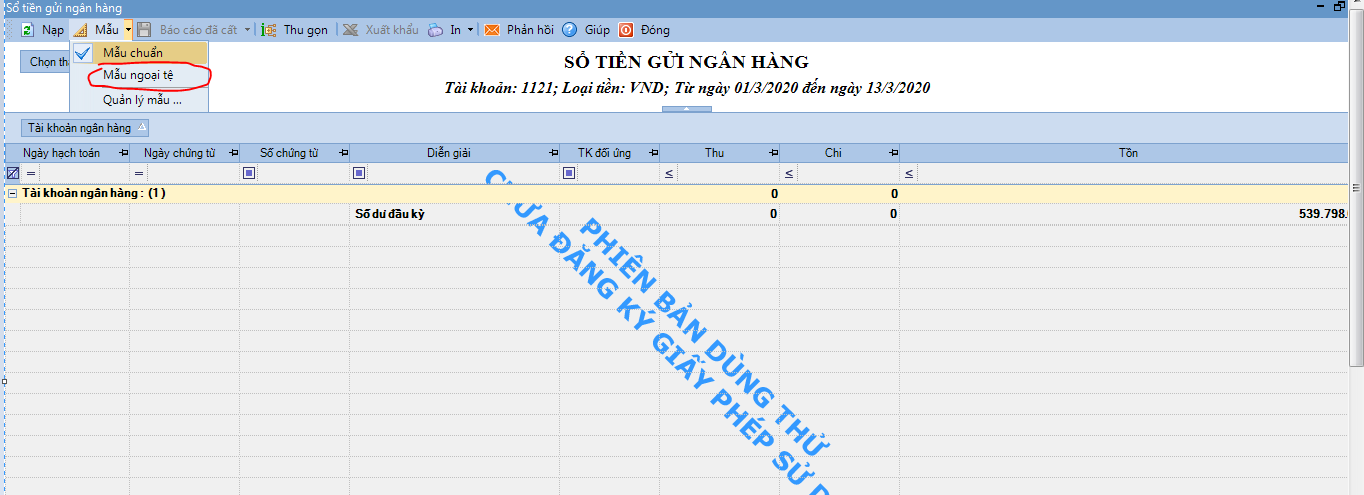
Task: Pin the Chi column
Action: coord(894,153)
